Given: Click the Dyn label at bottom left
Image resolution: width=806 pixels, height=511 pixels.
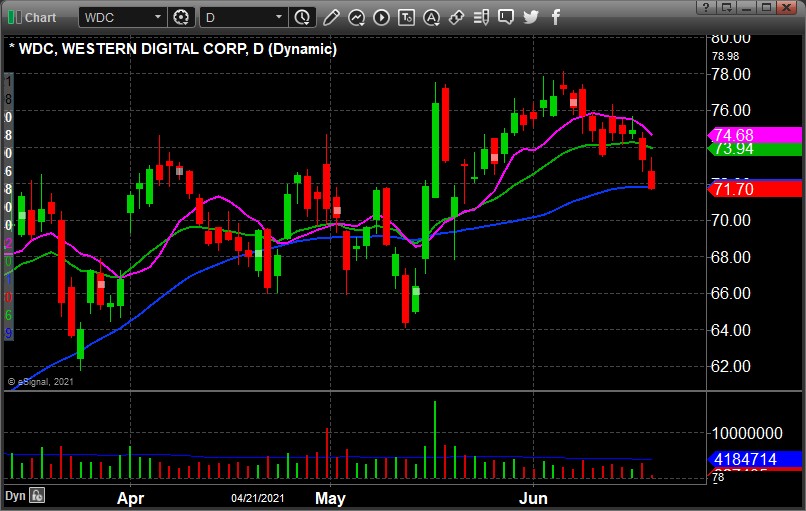Looking at the screenshot, I should pos(15,496).
